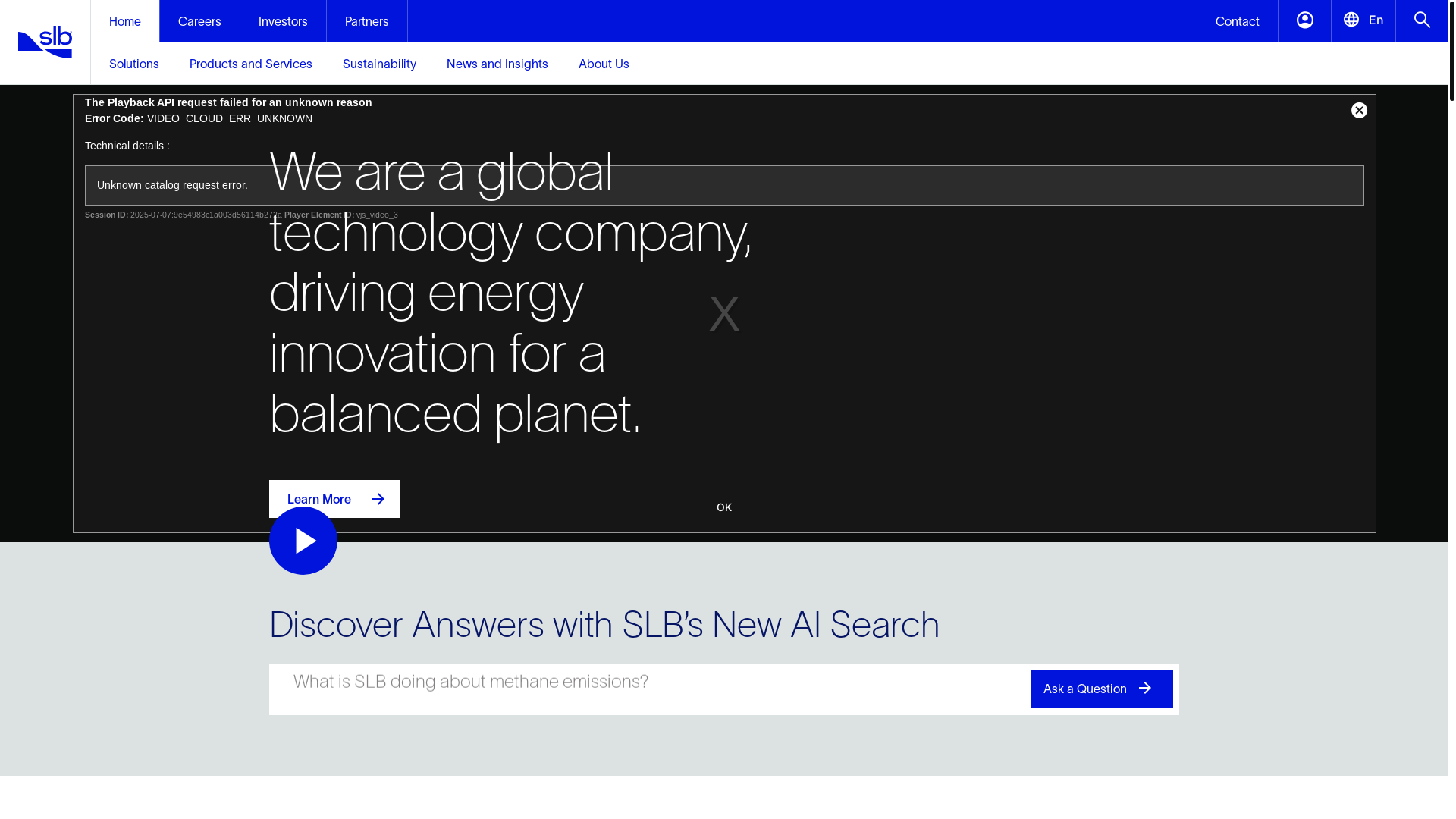
Task: Open the Sustainability menu
Action: (379, 64)
